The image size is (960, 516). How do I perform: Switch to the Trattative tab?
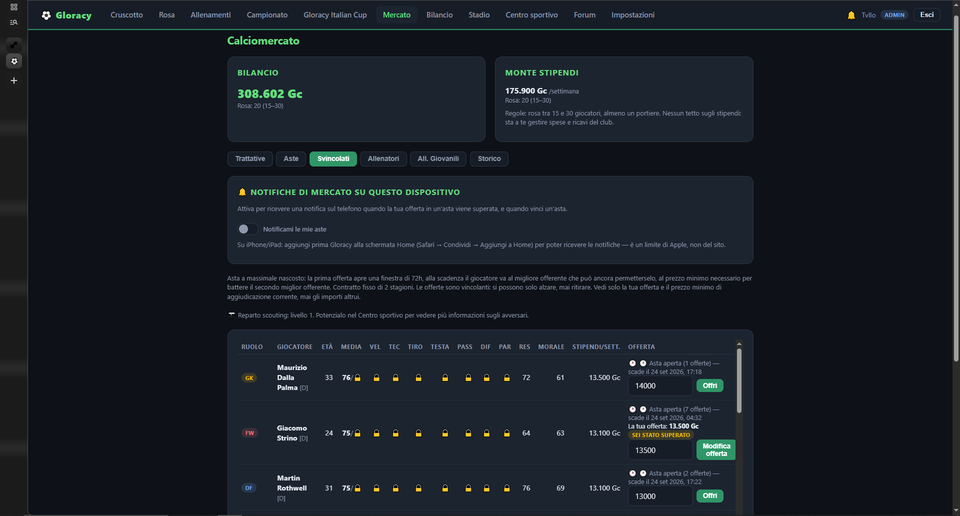pos(250,159)
